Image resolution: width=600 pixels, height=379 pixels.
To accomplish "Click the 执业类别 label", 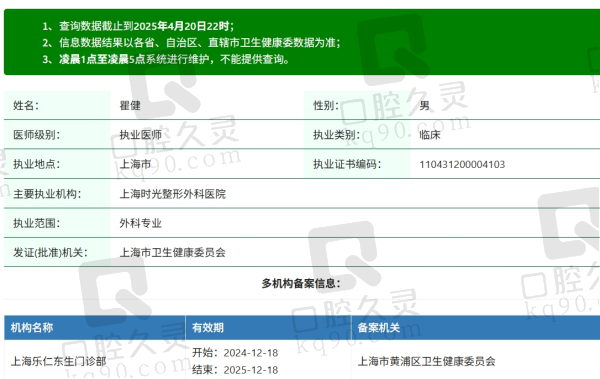I will point(336,135).
